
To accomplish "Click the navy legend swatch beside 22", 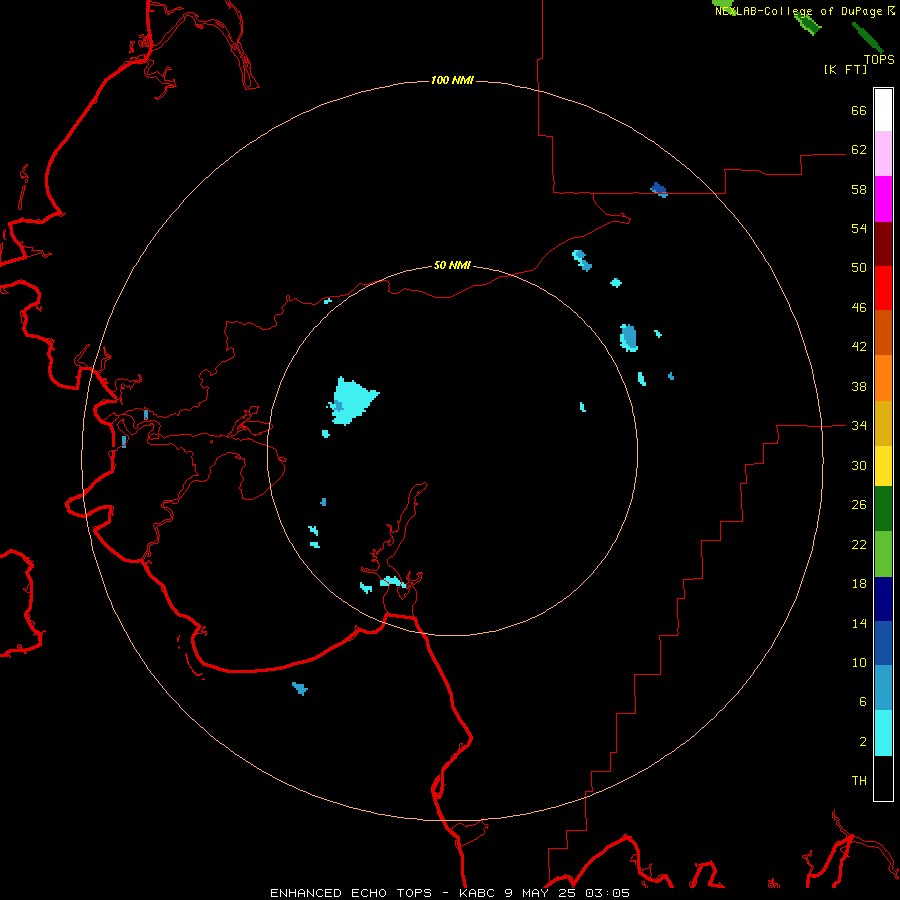I will pos(883,599).
